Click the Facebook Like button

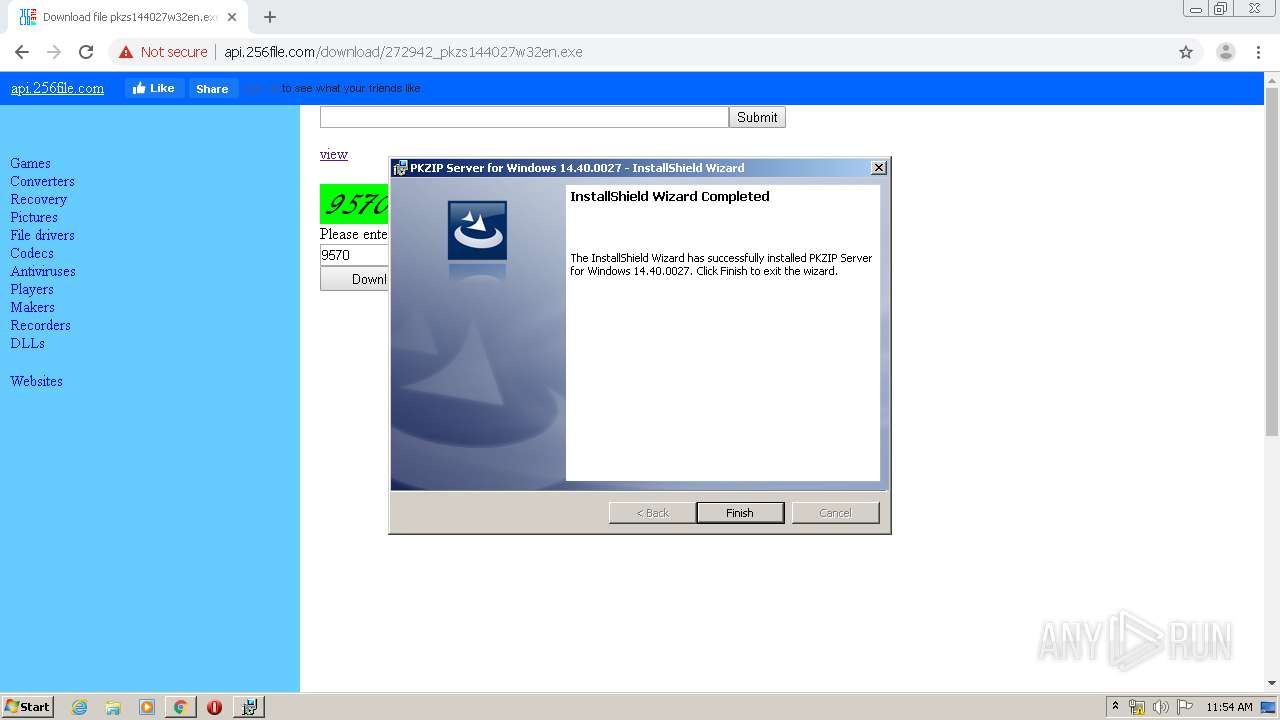click(154, 88)
